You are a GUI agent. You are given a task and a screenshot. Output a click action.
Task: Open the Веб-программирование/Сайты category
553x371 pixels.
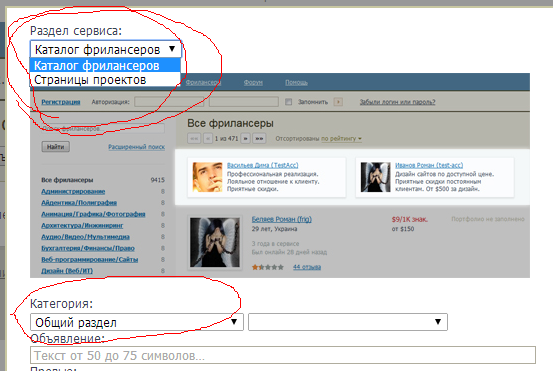[90, 259]
